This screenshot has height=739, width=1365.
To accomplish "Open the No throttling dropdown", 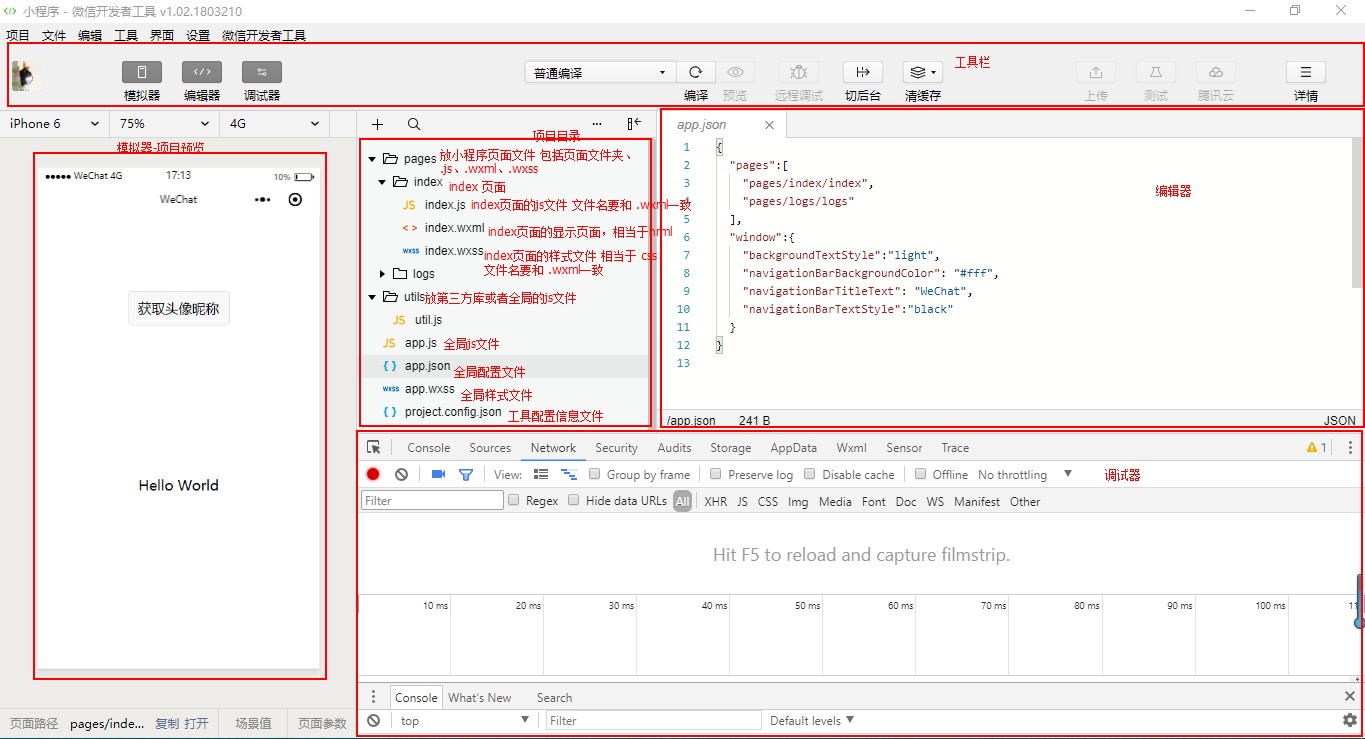I will pos(1025,475).
